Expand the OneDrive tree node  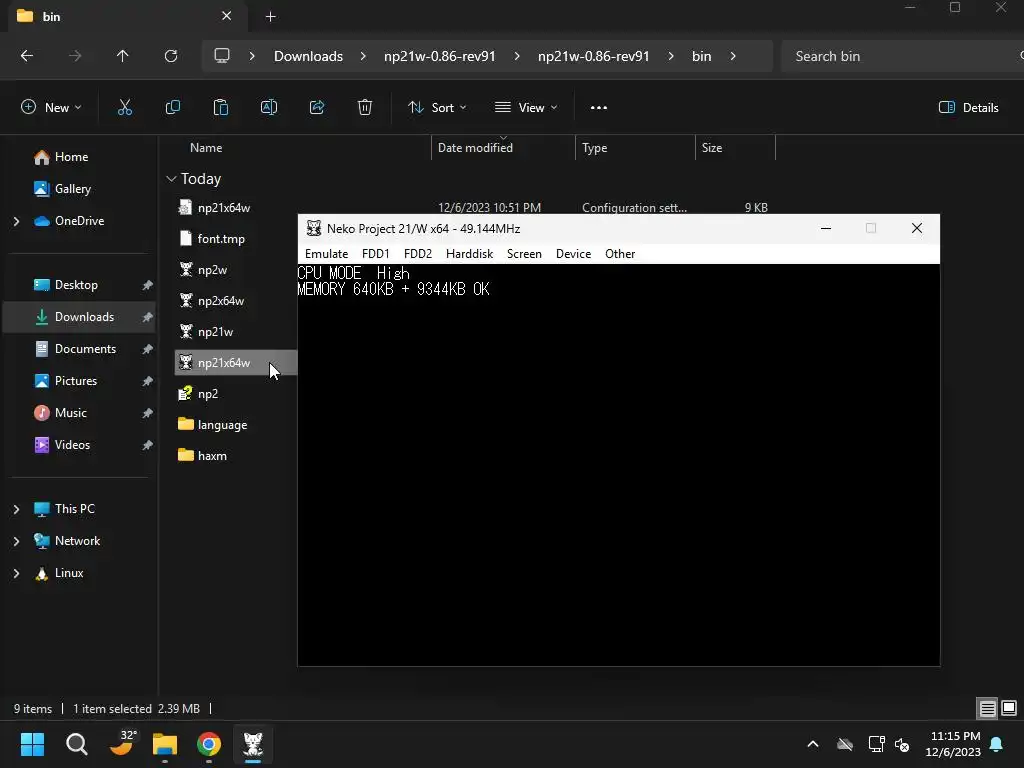(x=16, y=221)
